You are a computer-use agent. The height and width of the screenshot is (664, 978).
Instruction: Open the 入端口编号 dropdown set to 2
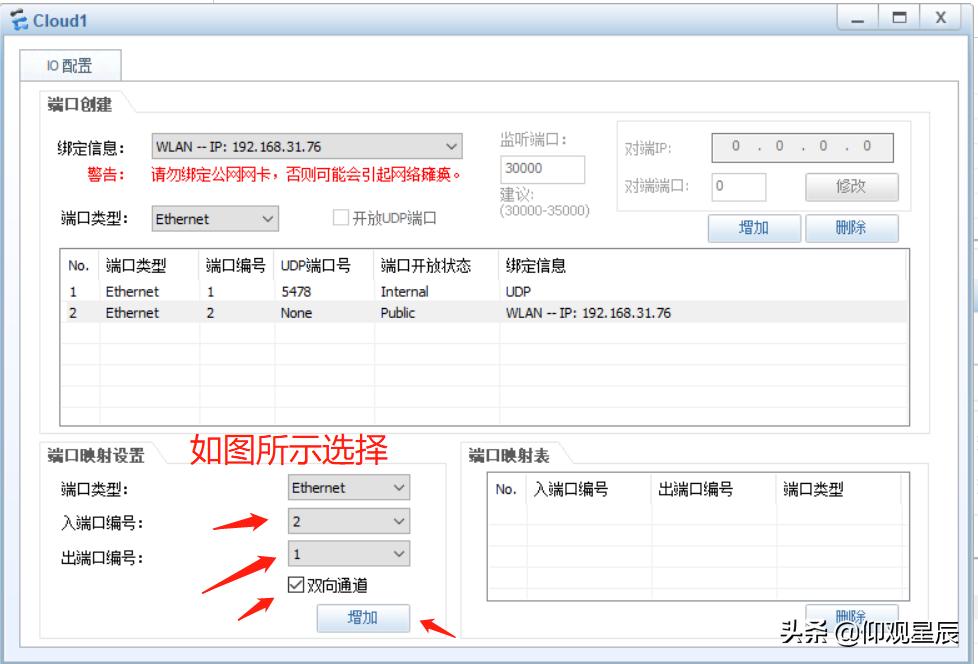(x=347, y=521)
